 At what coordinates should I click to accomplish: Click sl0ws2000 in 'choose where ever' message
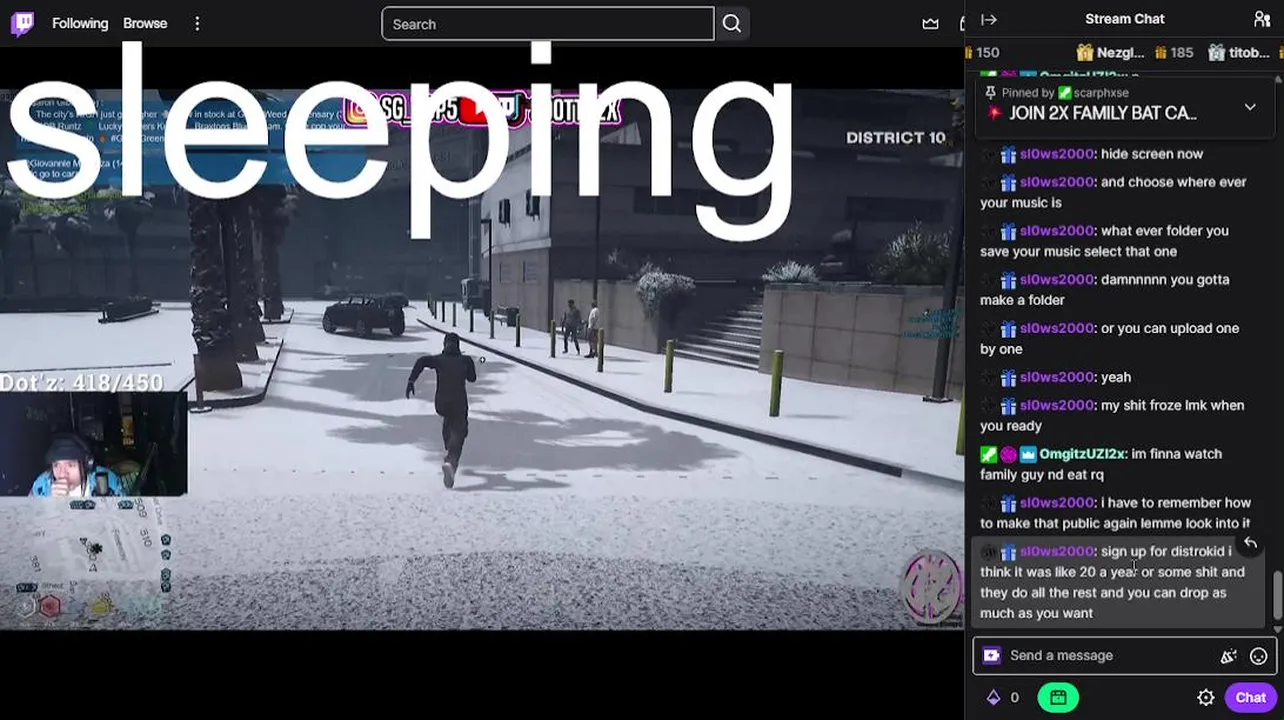click(1058, 182)
